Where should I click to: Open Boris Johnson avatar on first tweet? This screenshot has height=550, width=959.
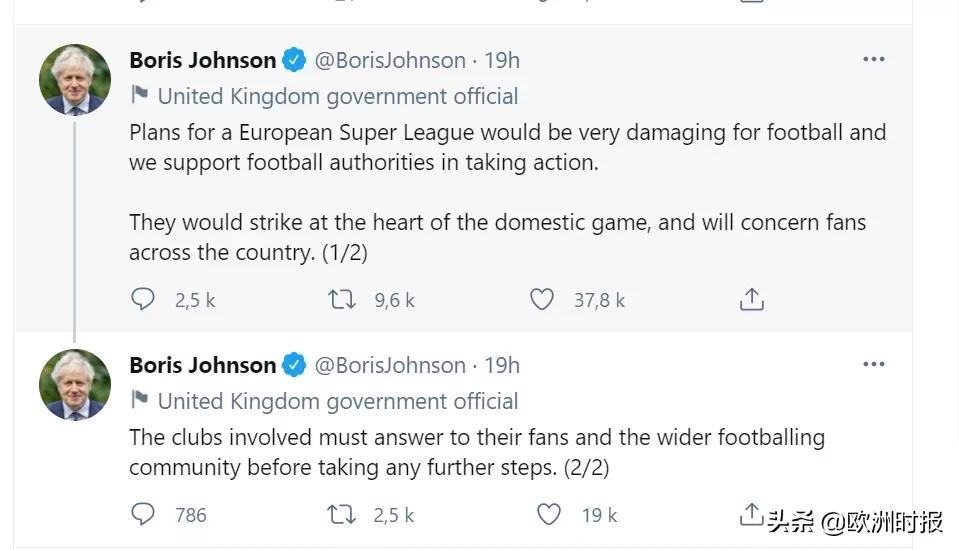(x=75, y=80)
